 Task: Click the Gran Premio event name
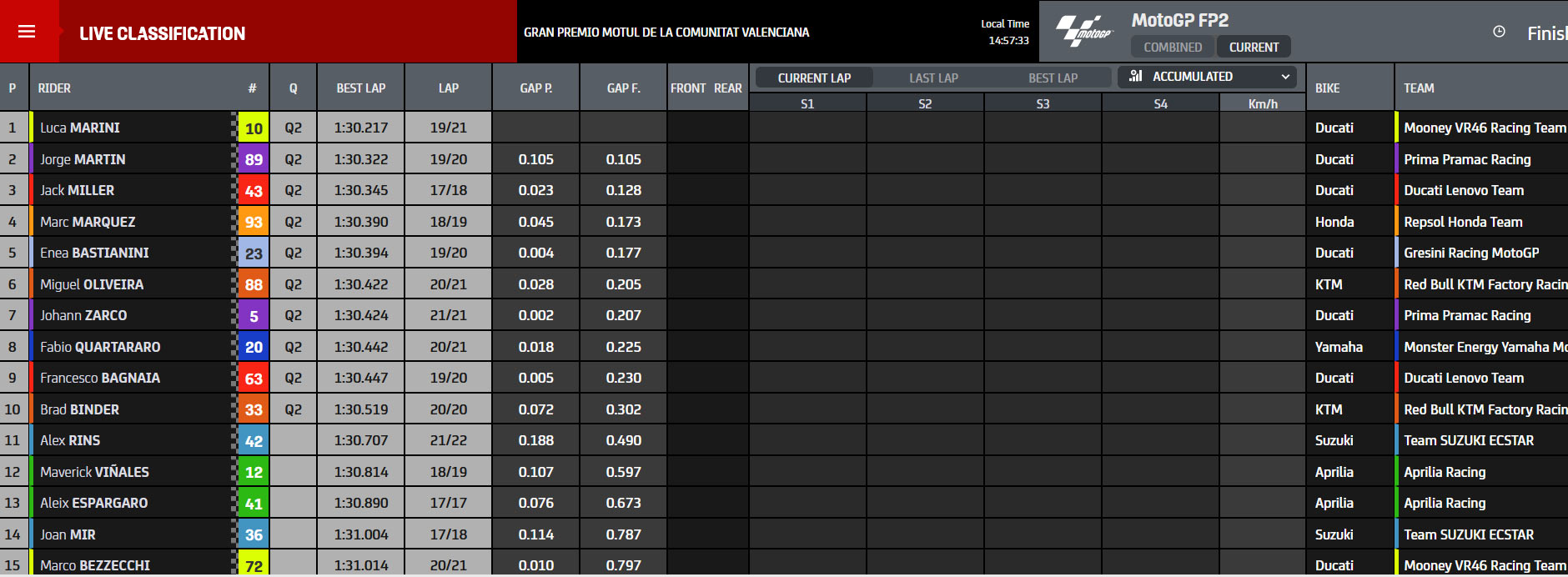666,32
